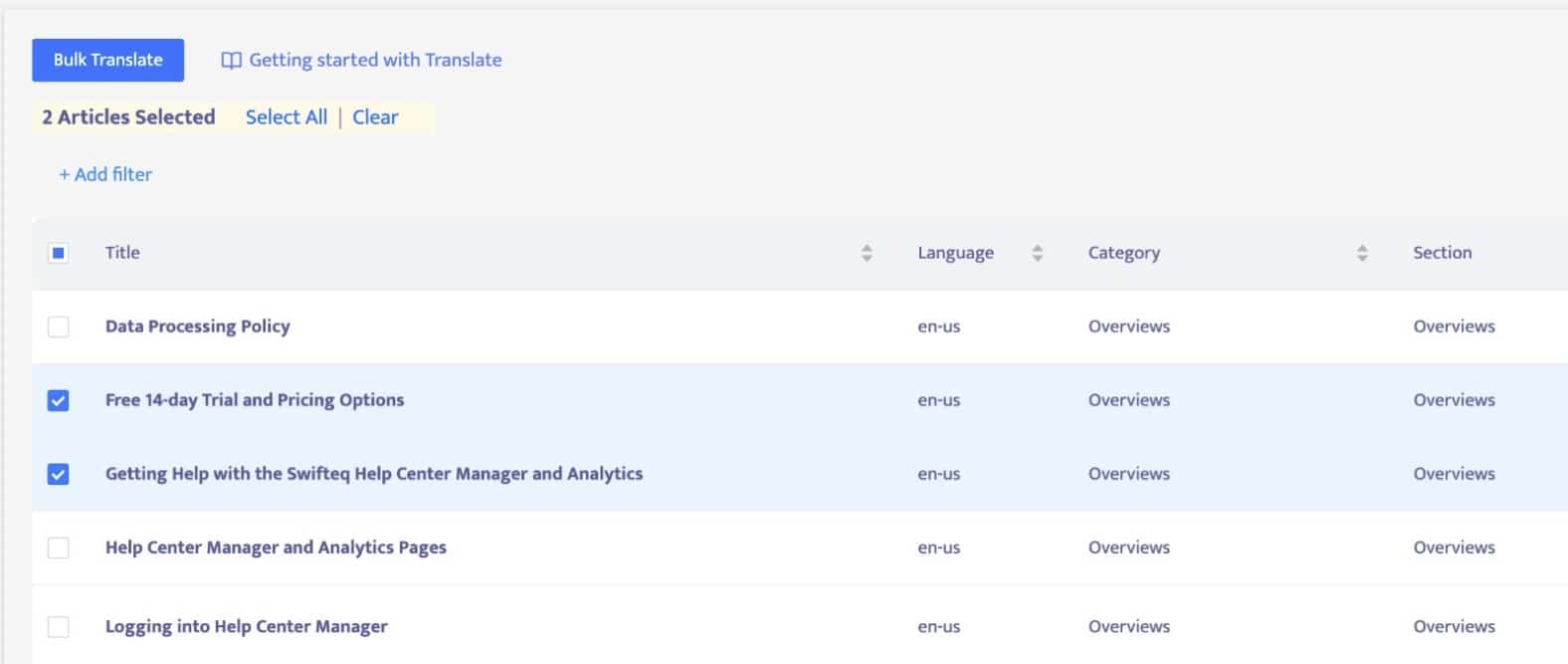This screenshot has height=664, width=1568.
Task: Open Logging into Help Center Manager article
Action: [247, 626]
